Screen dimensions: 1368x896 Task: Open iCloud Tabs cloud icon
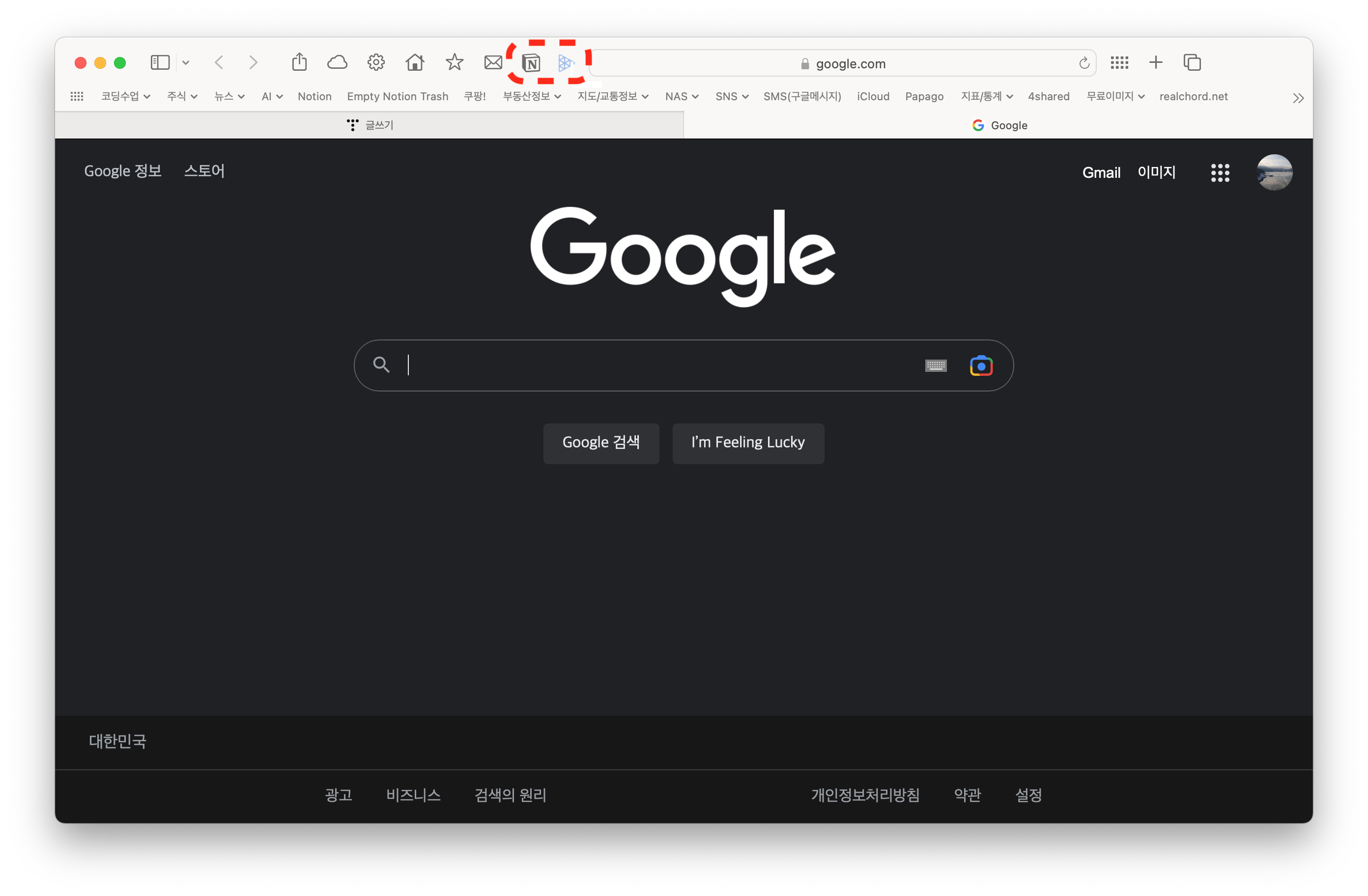[x=338, y=62]
